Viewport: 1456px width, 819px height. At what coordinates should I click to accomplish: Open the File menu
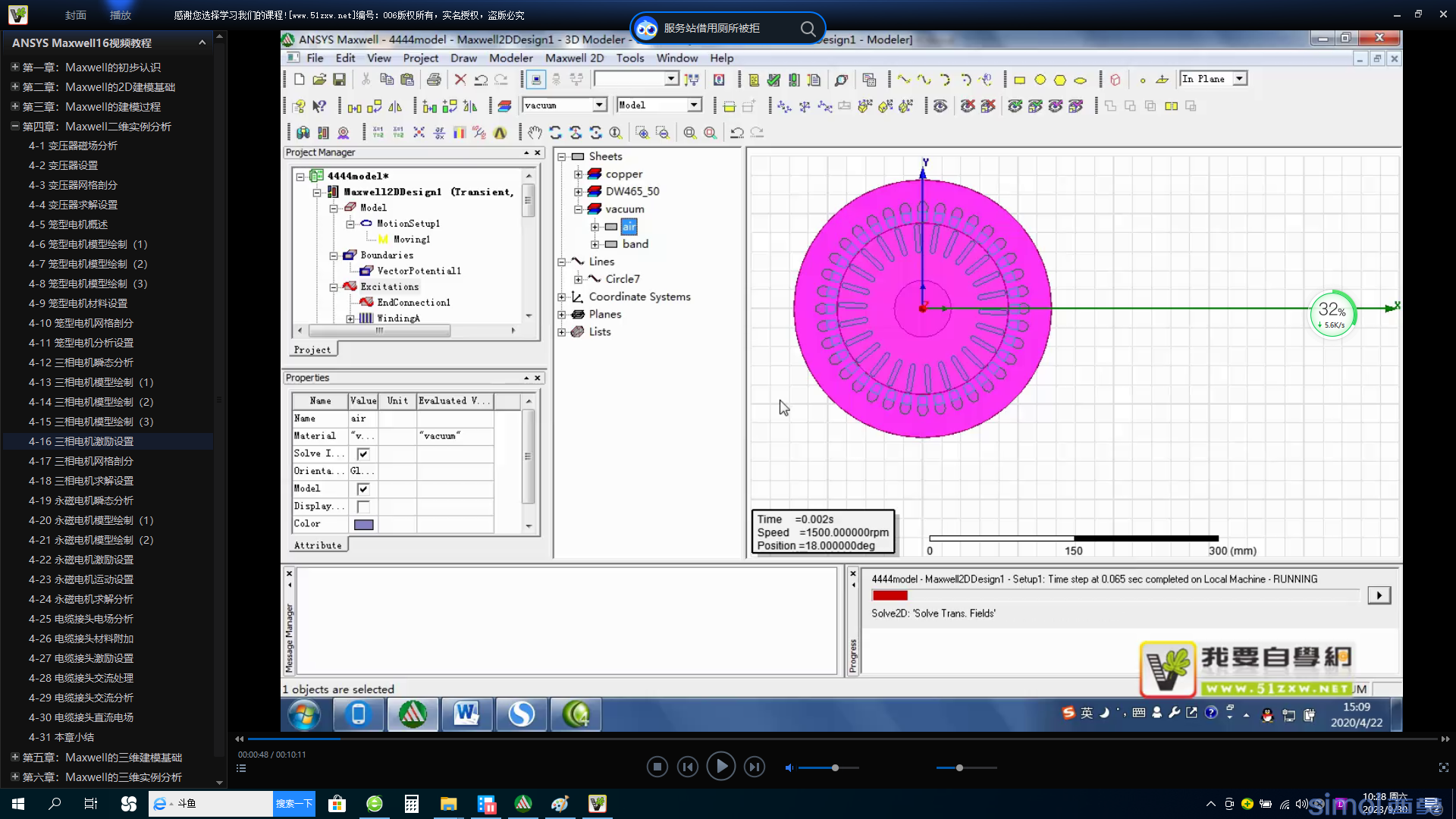pos(315,58)
